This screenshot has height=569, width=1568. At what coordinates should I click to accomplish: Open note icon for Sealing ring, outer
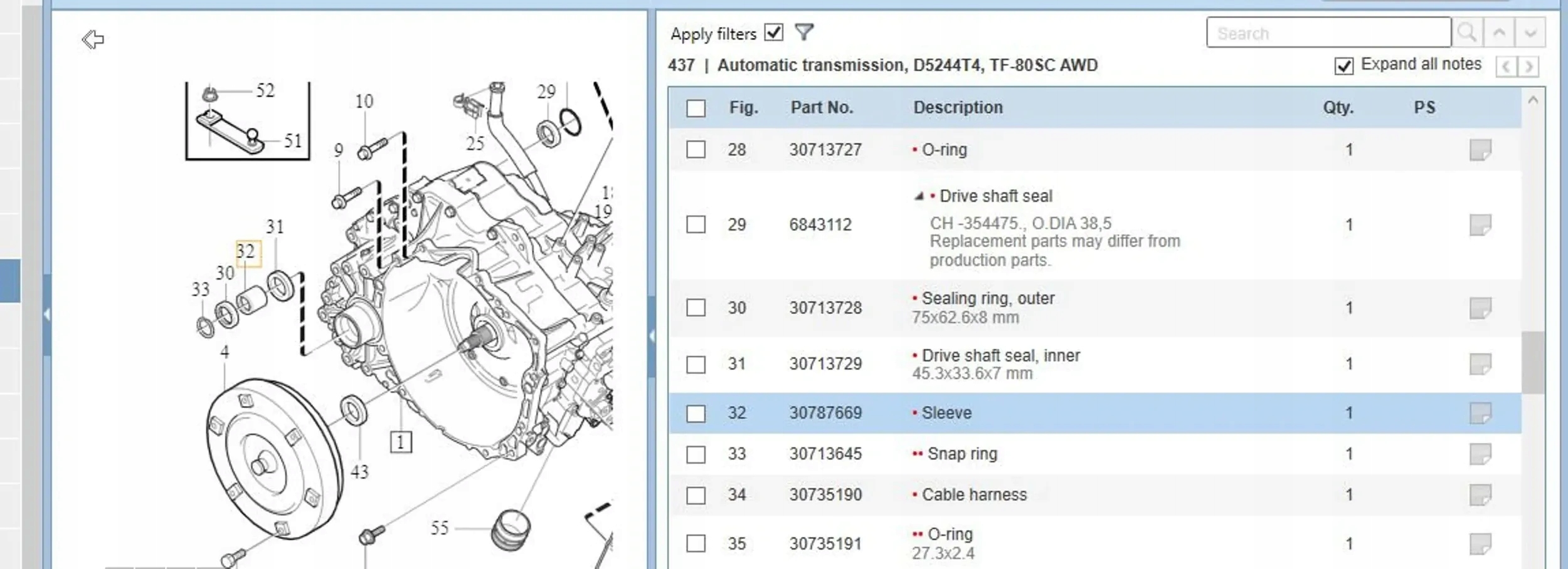(x=1480, y=308)
